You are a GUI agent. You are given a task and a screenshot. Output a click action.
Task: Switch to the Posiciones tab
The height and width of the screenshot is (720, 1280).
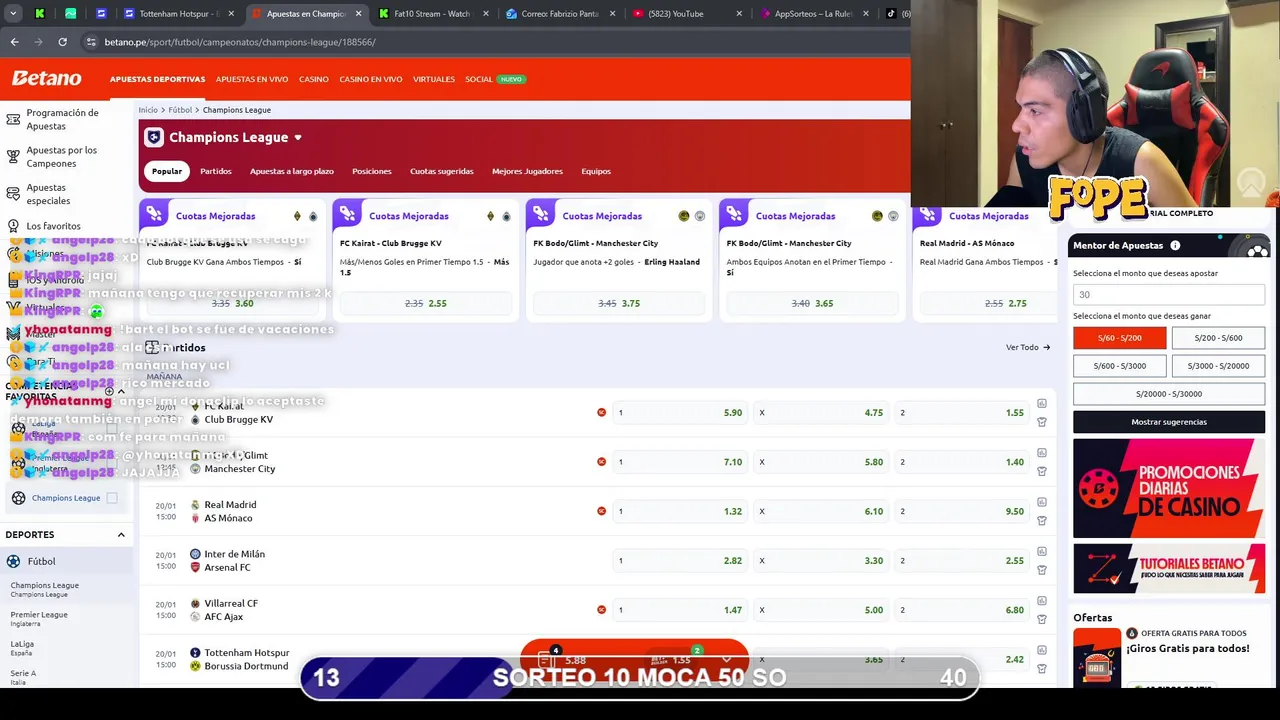[x=372, y=171]
